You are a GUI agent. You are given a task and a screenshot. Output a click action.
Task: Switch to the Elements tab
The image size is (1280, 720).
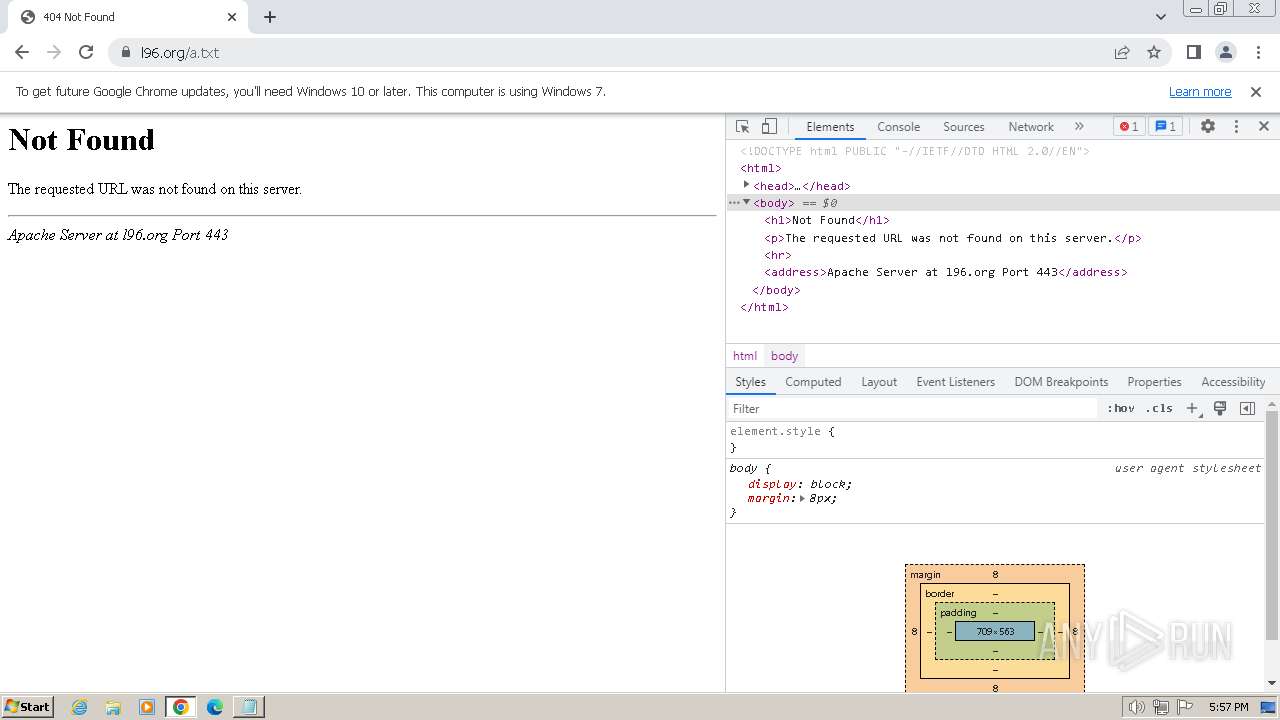[830, 127]
